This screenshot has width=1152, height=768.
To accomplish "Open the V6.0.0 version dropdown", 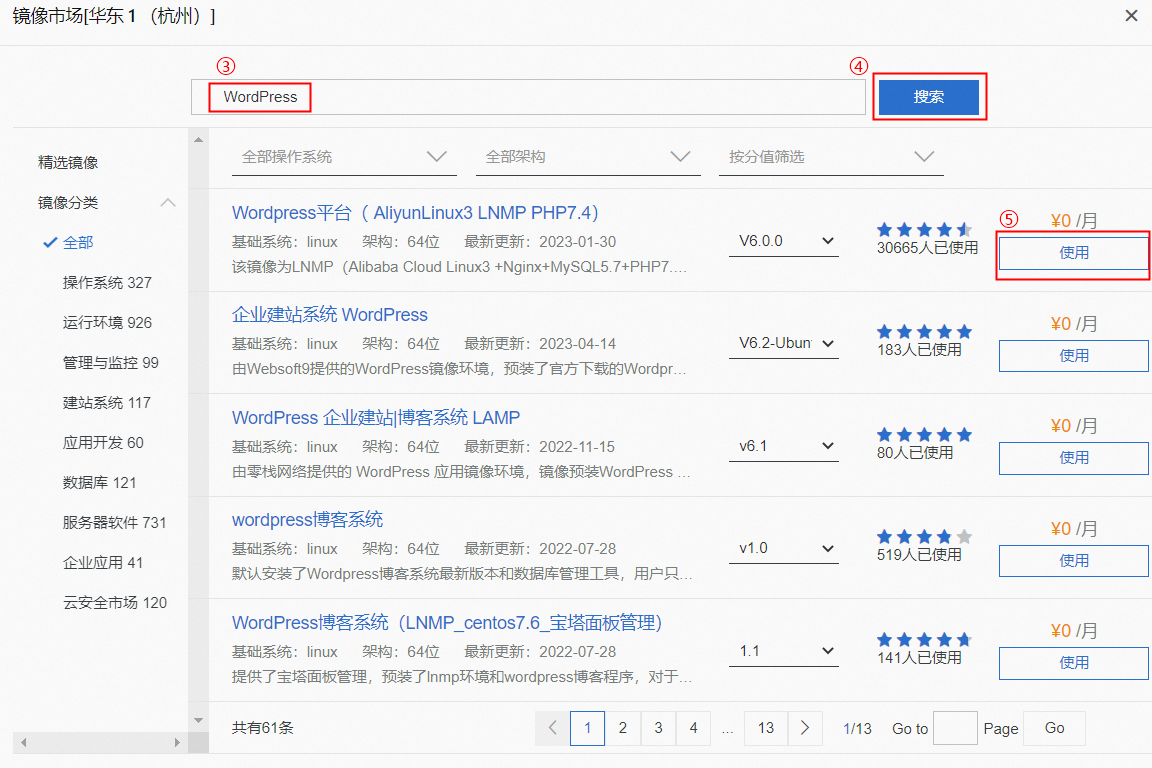I will tap(783, 241).
